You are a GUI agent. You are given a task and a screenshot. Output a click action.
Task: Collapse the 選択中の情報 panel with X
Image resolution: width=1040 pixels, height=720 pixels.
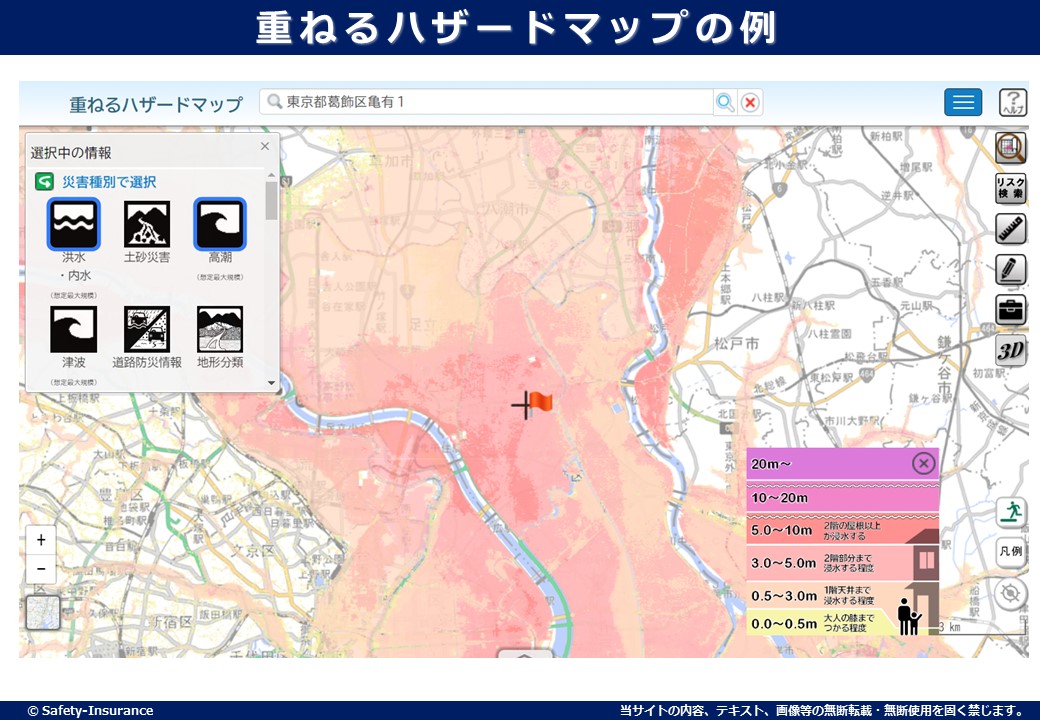(x=265, y=146)
